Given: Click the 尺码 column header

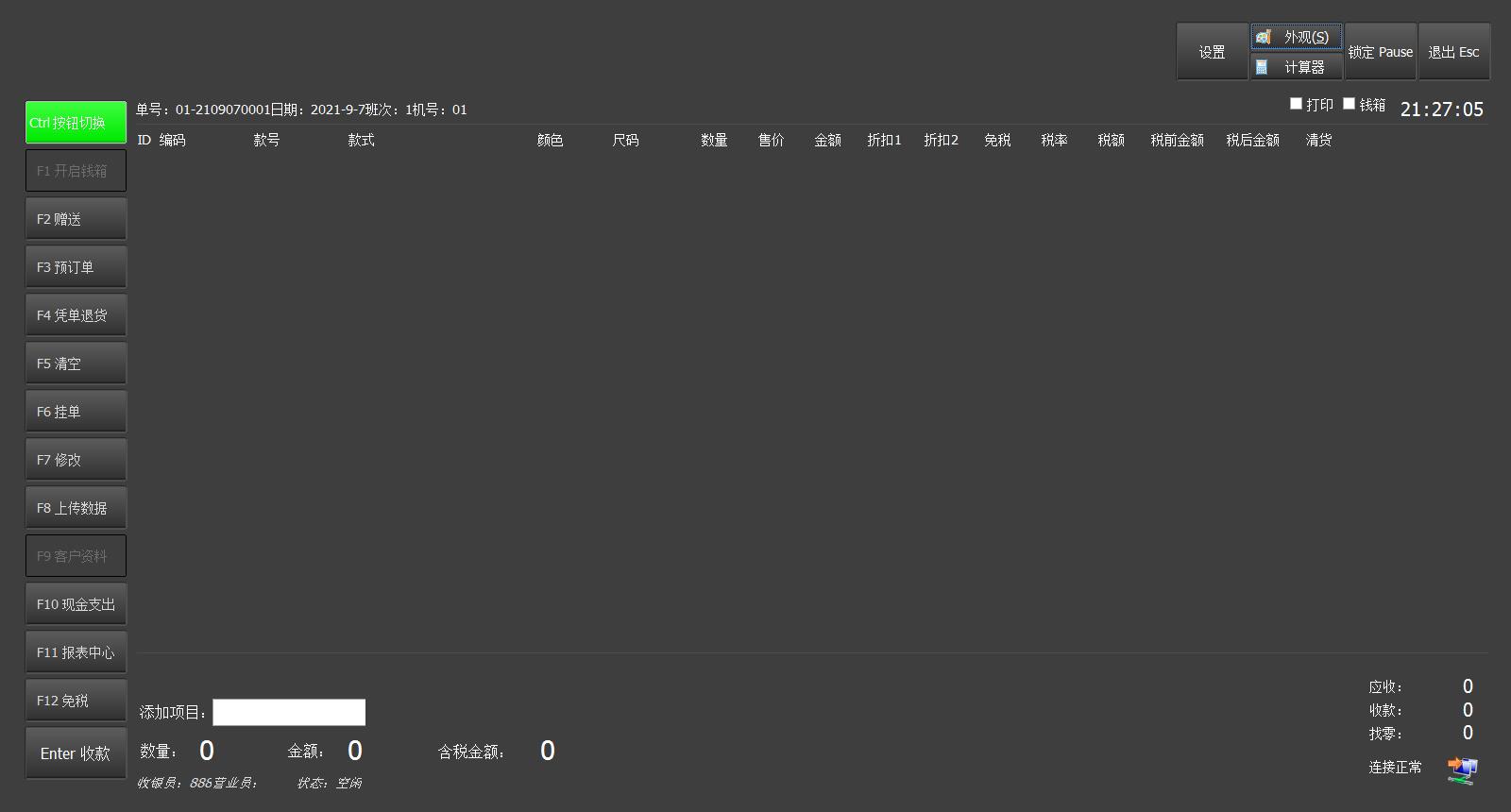Looking at the screenshot, I should 625,140.
